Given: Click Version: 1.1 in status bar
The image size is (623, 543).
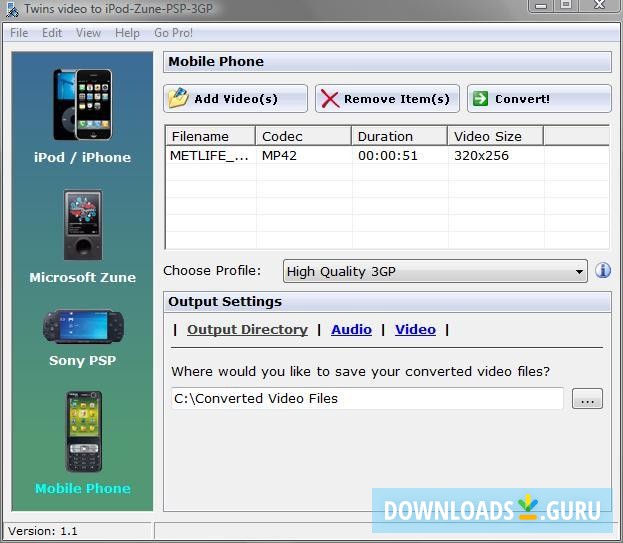Looking at the screenshot, I should tap(43, 531).
